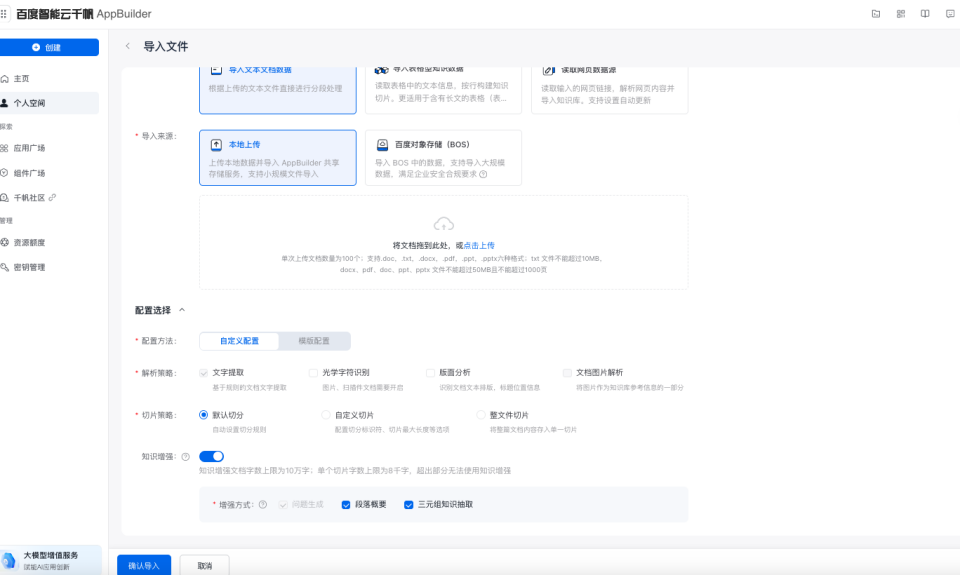The width and height of the screenshot is (960, 575).
Task: Open 资源额度 in the sidebar
Action: click(50, 242)
